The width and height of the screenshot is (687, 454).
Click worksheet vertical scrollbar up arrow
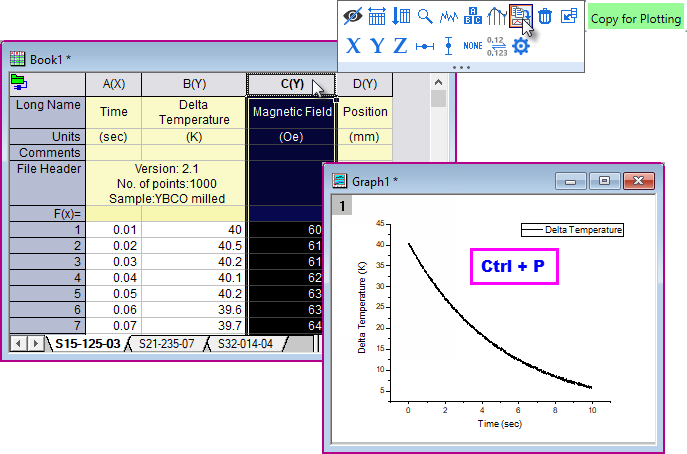[x=438, y=82]
